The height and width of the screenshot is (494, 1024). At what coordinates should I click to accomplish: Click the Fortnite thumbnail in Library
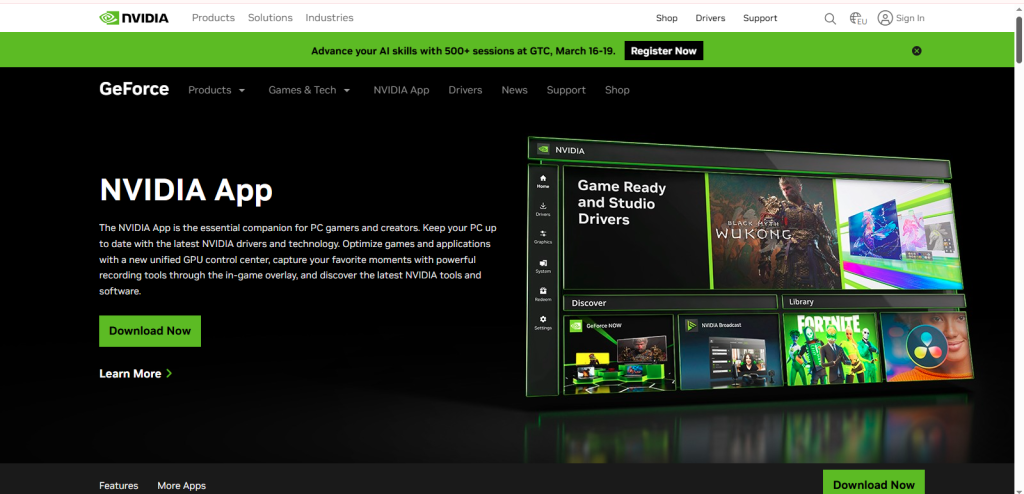[x=830, y=348]
